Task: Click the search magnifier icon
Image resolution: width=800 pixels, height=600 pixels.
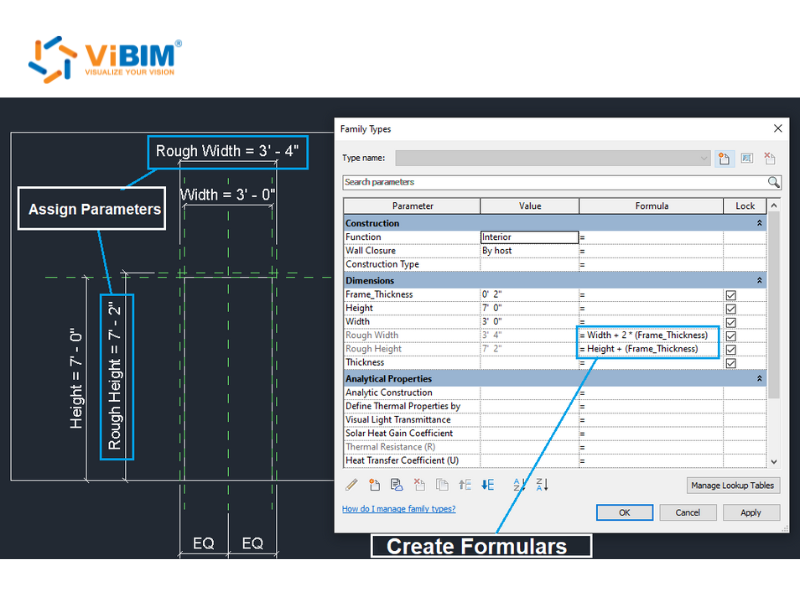Action: point(773,182)
